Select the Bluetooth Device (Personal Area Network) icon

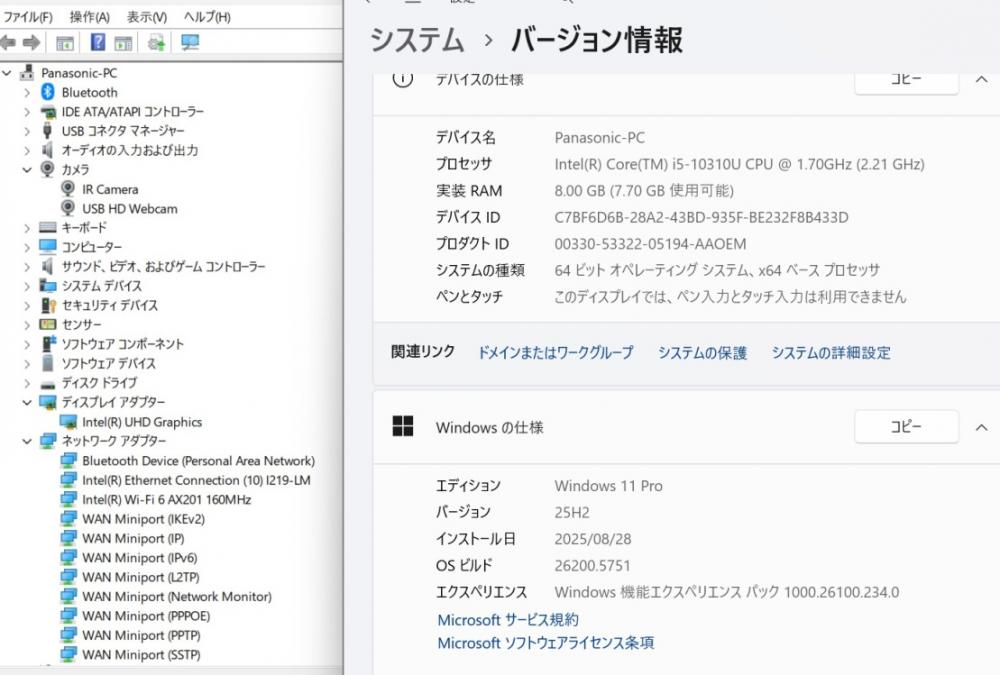tap(68, 461)
